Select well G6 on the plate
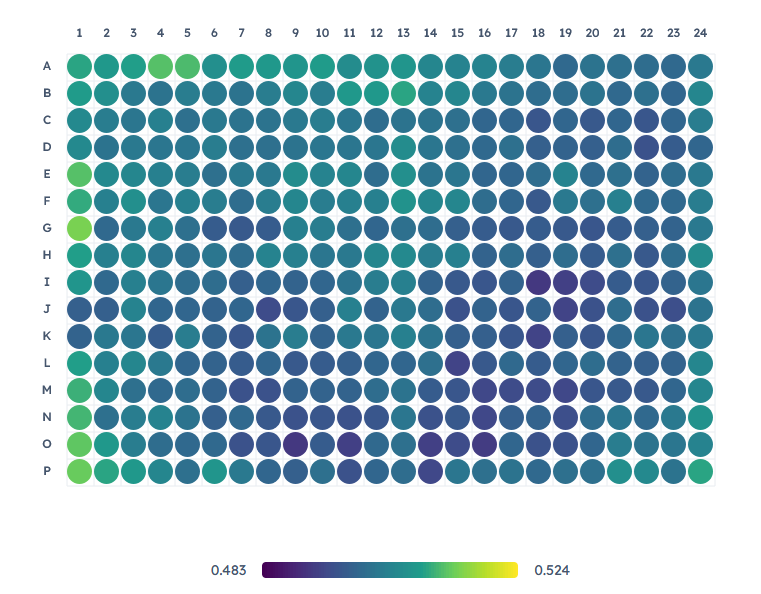 pyautogui.click(x=215, y=228)
